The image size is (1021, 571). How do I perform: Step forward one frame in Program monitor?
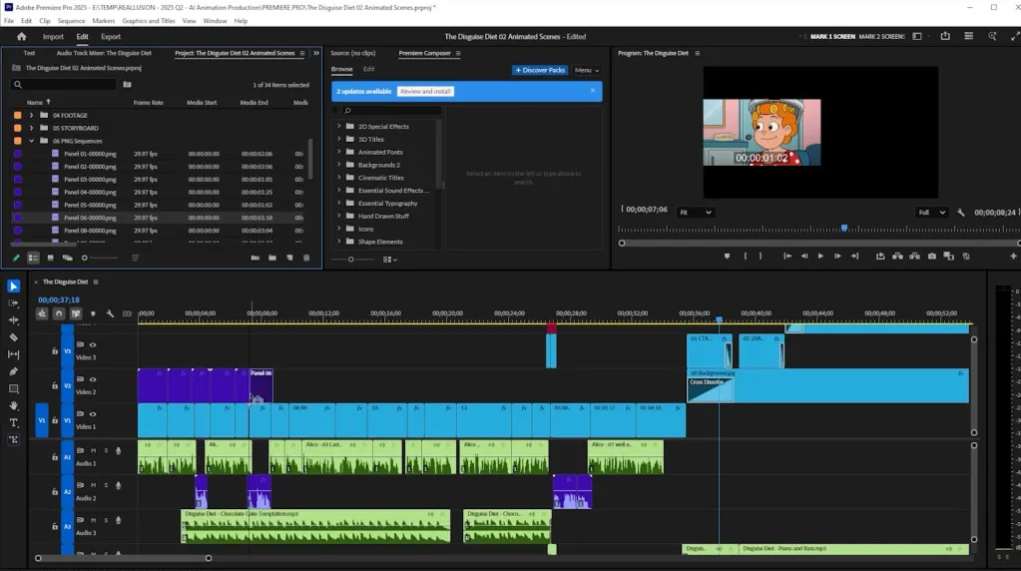point(837,257)
